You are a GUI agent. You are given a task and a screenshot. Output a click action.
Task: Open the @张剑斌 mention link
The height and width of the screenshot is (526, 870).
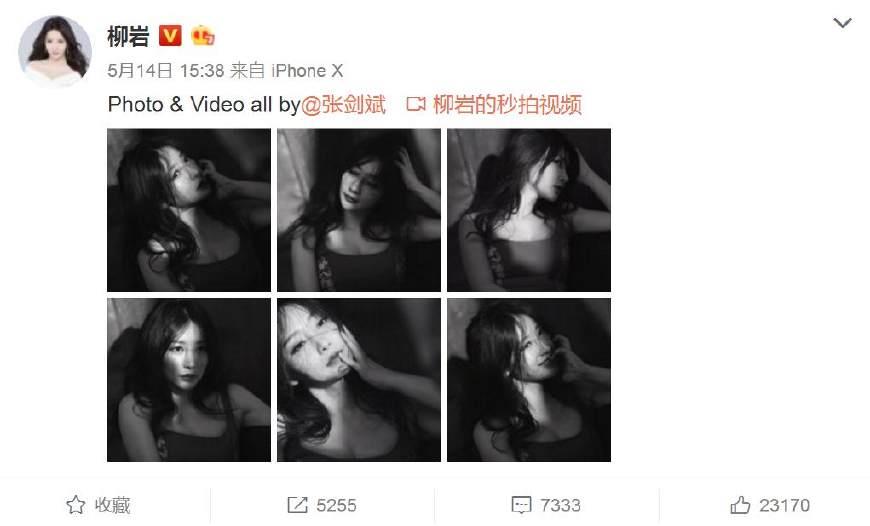click(343, 104)
